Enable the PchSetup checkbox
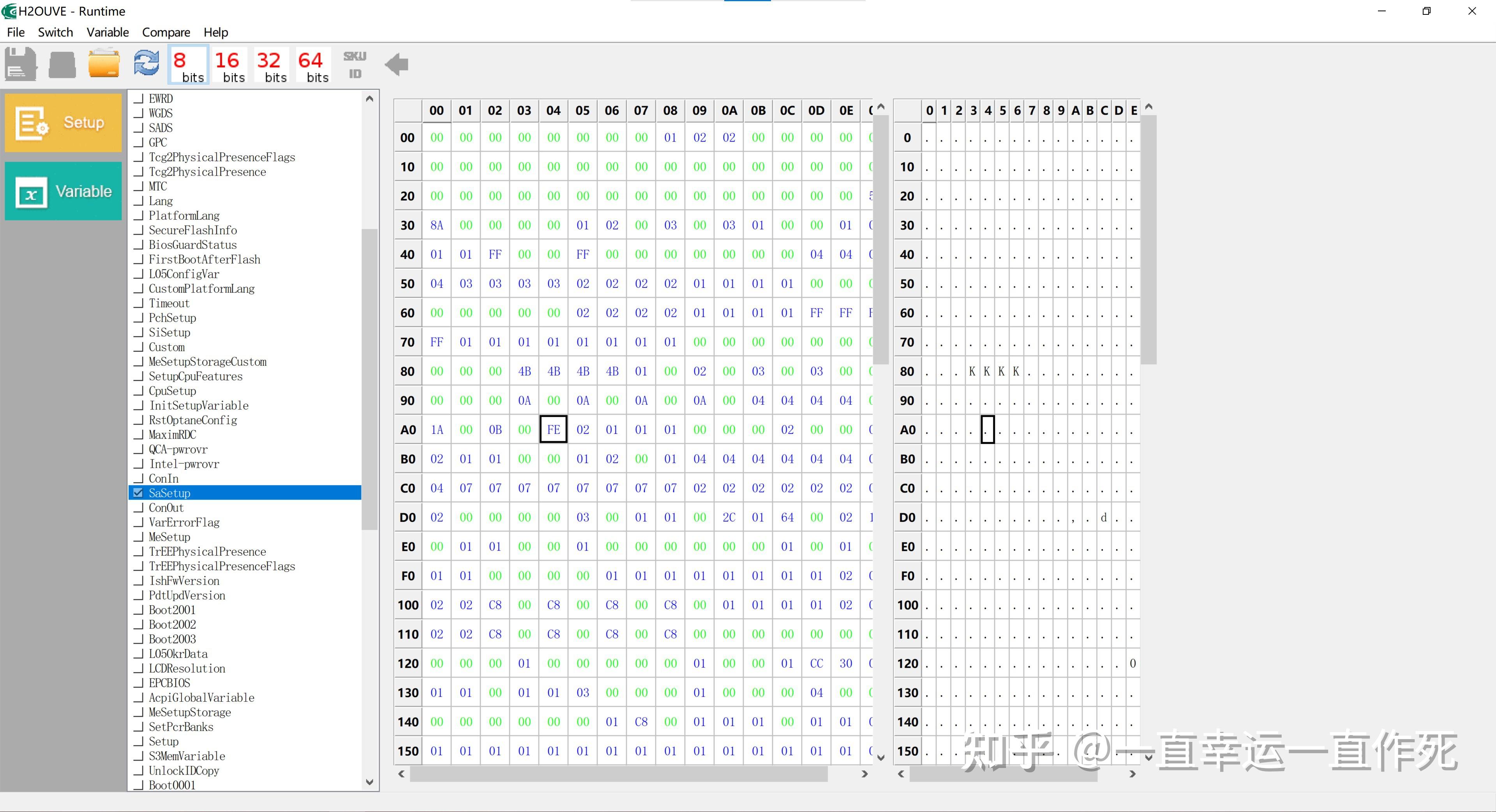Screen dimensions: 1496x812 (138, 318)
